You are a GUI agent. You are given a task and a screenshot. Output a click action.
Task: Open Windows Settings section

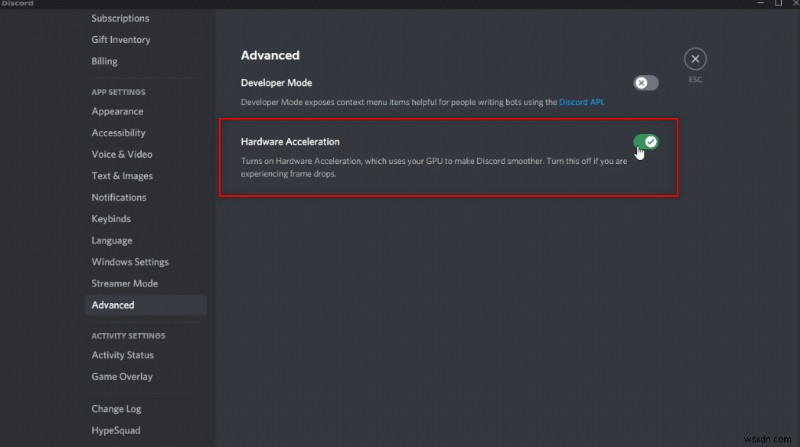[x=130, y=262]
